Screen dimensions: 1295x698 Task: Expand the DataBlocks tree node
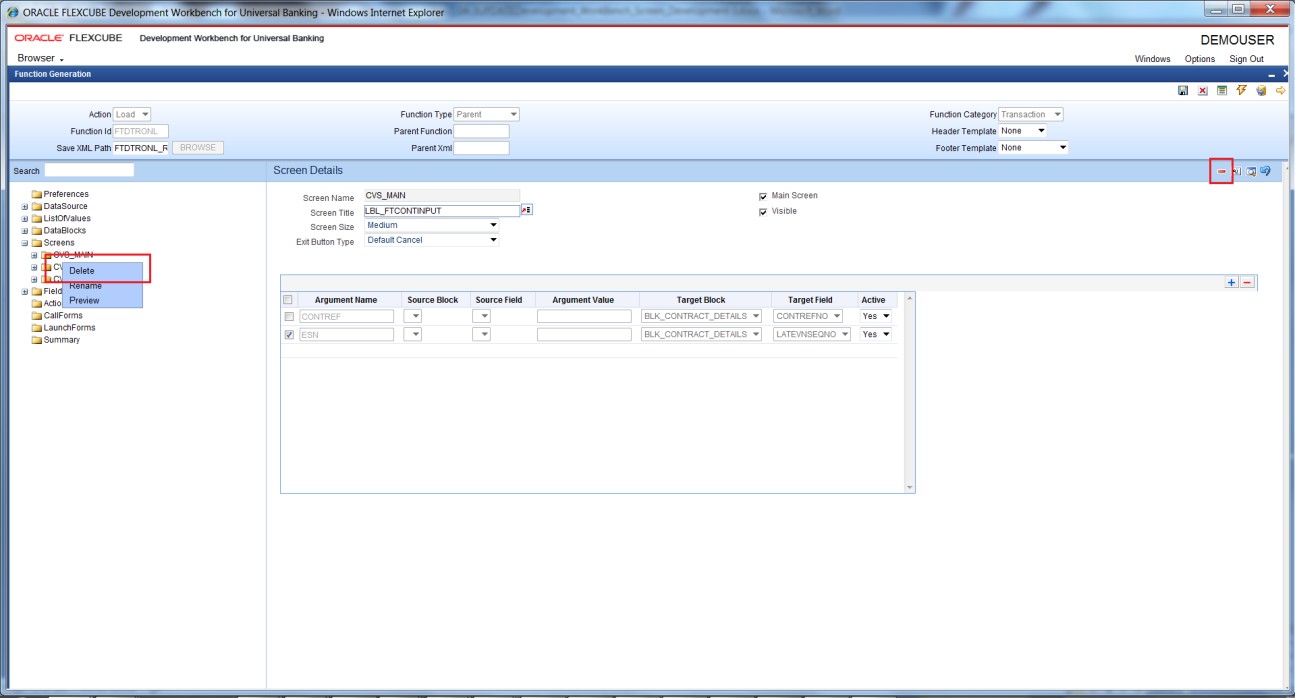pyautogui.click(x=25, y=230)
